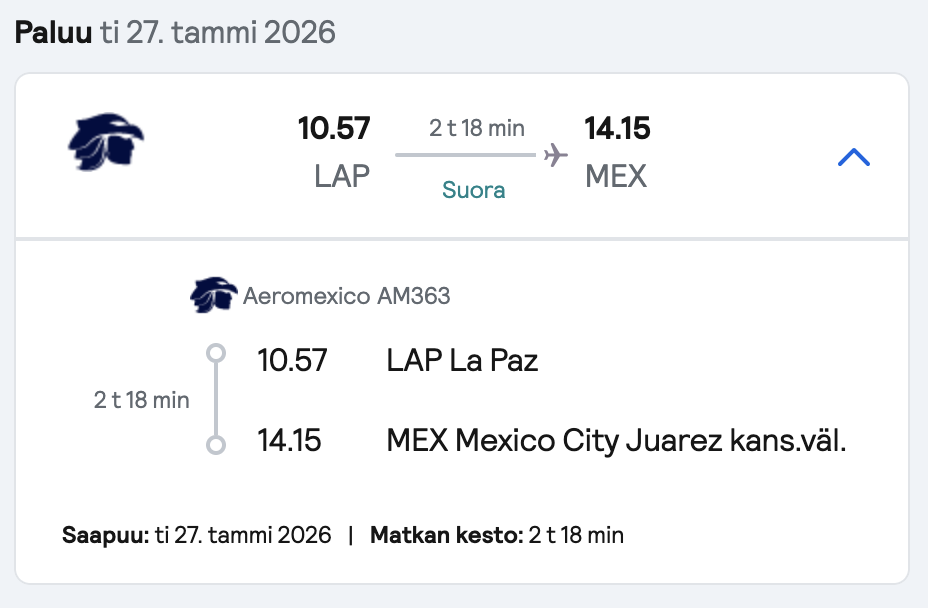Click the LAP airport code in header

[x=342, y=176]
